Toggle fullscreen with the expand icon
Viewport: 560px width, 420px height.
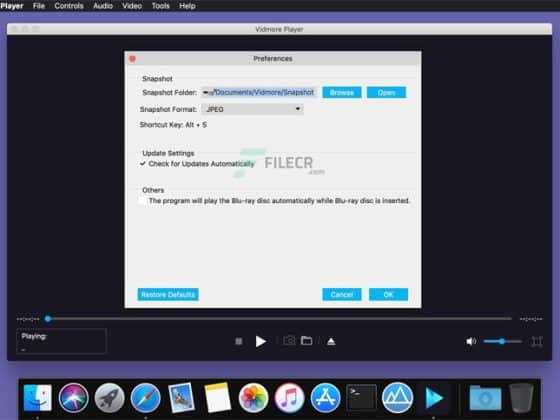(537, 341)
